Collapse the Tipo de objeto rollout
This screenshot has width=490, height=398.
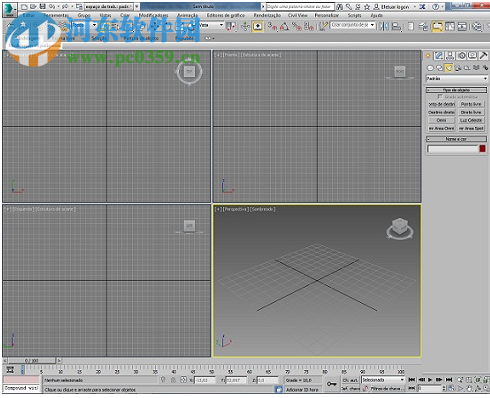457,90
